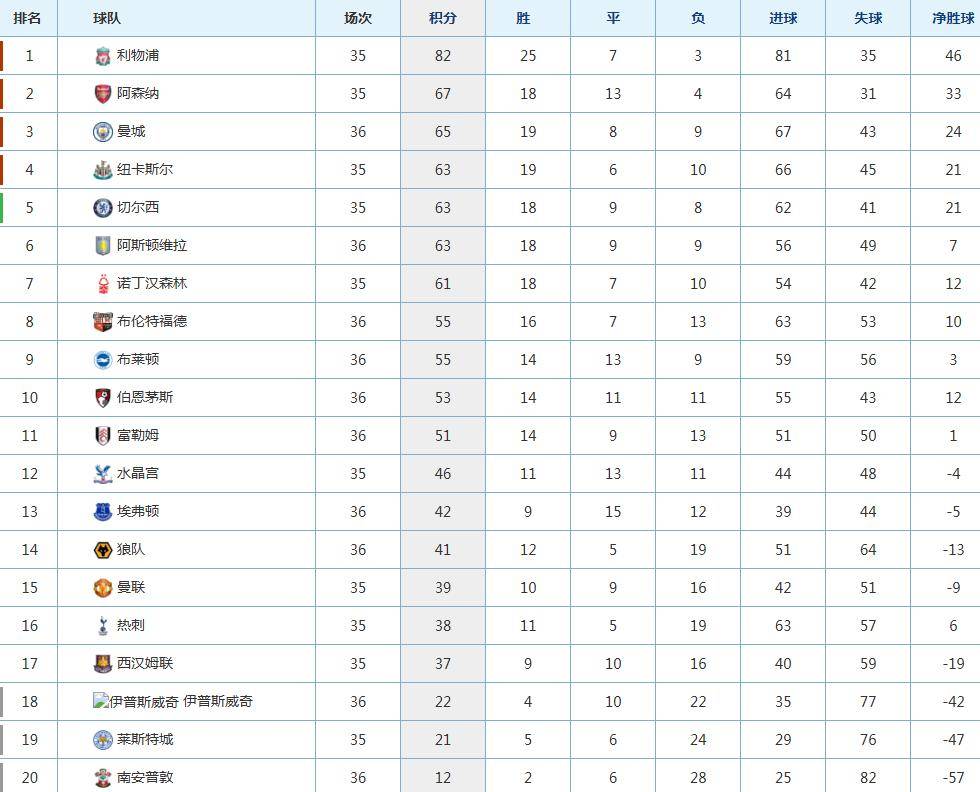Click the Manchester United crest icon
Screen dimensions: 980x792
click(x=102, y=588)
